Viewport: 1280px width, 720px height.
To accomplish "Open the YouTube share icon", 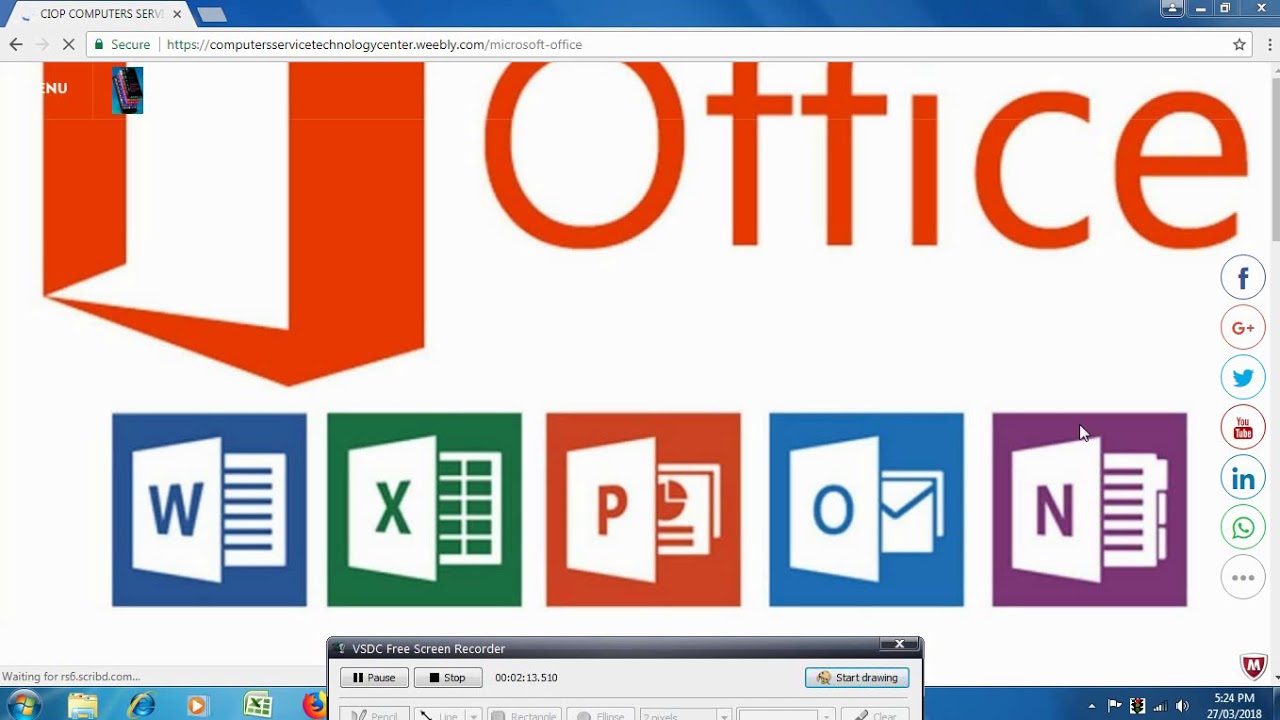I will [1243, 428].
